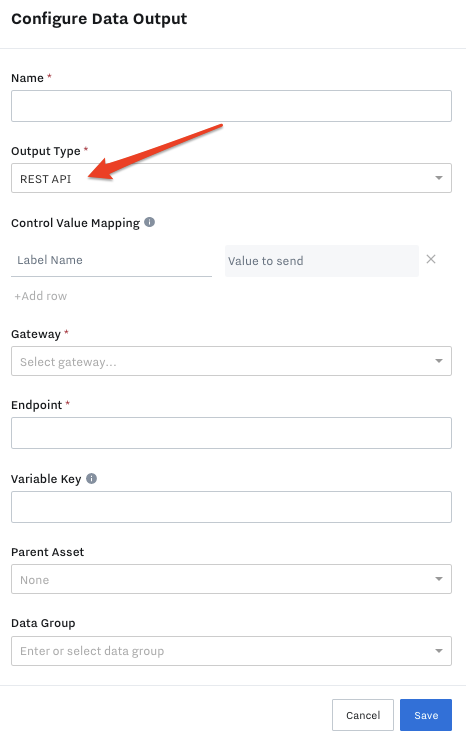Screen dimensions: 466x739
Task: Focus the Endpoint text field
Action: coord(231,433)
